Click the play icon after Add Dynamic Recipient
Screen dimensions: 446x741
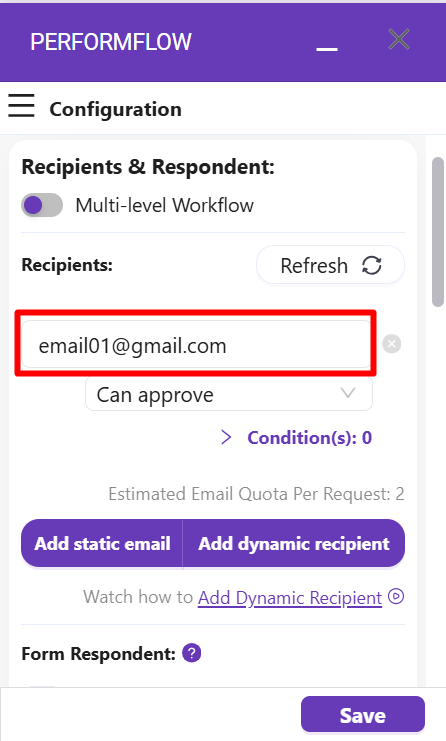396,596
